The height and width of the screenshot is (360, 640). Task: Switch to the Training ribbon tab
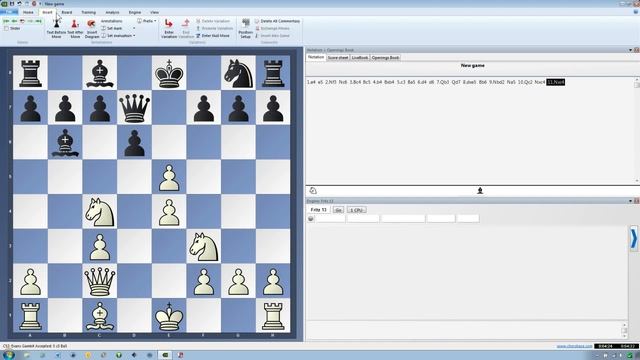click(89, 12)
